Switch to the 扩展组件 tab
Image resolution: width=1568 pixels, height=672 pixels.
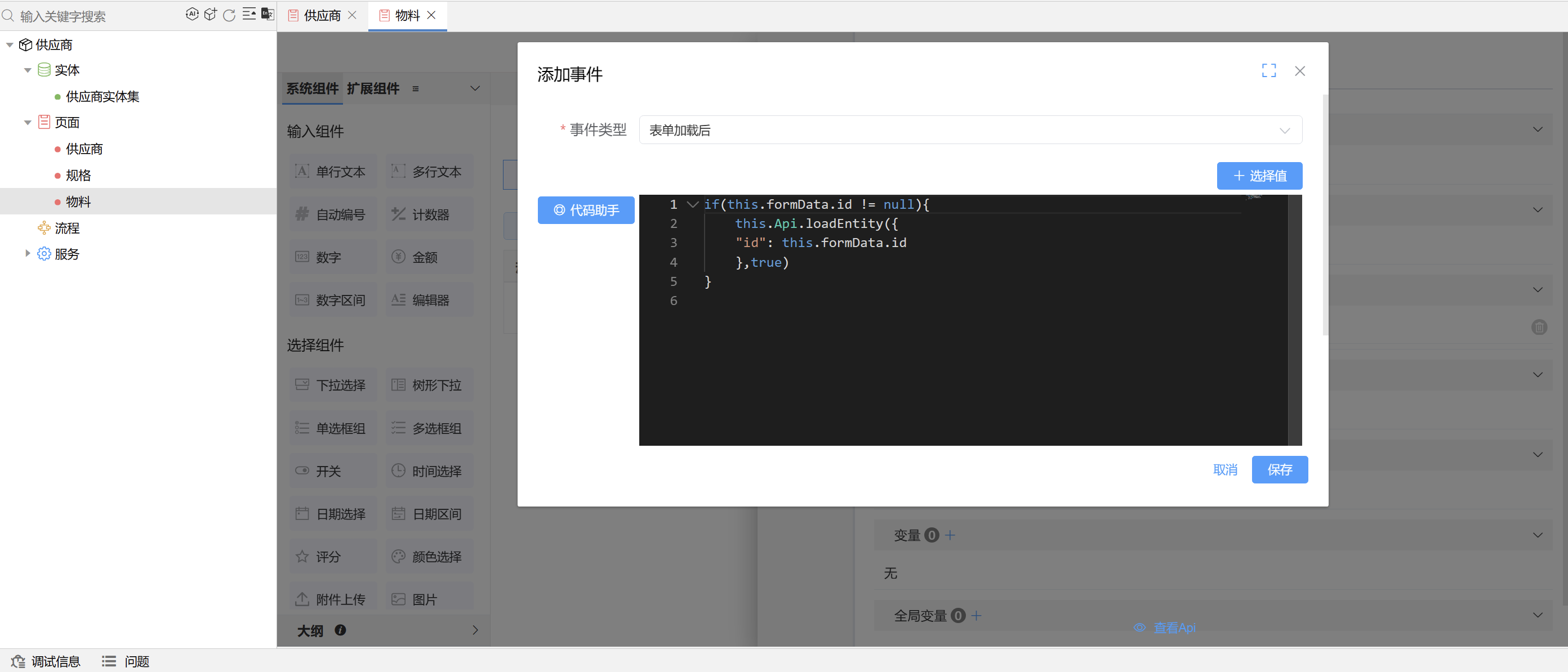(x=373, y=88)
